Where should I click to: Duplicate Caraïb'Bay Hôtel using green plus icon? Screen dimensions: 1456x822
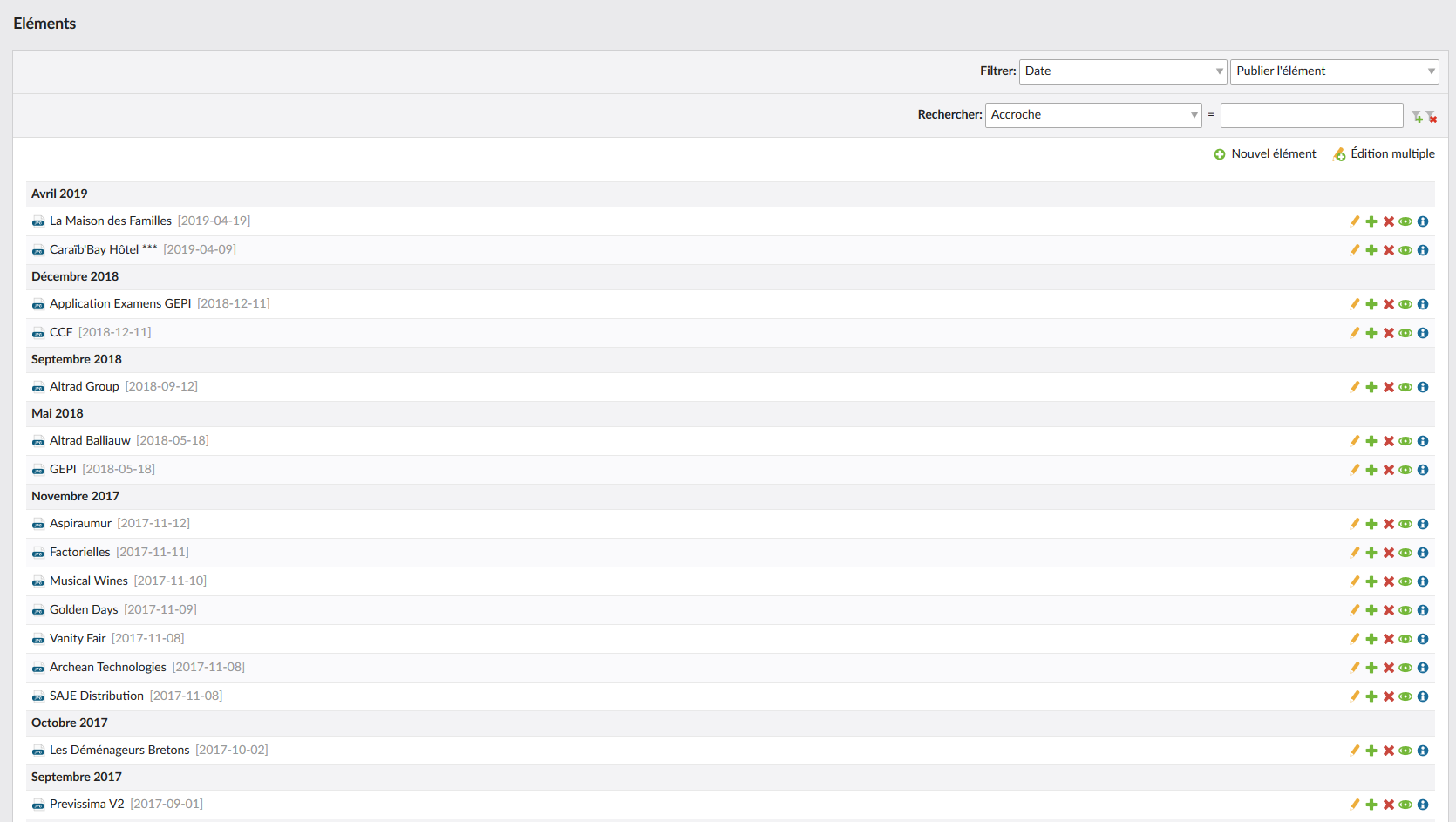click(x=1371, y=250)
